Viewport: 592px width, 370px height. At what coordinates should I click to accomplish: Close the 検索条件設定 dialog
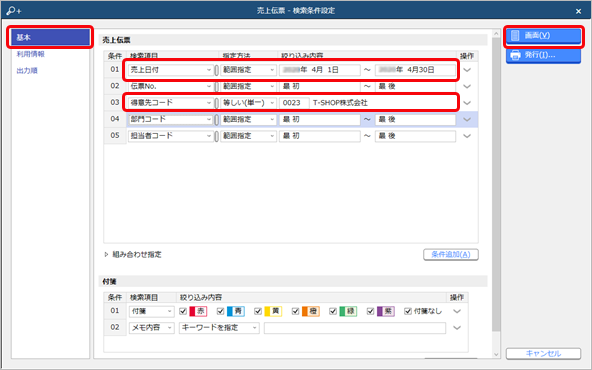[x=578, y=11]
